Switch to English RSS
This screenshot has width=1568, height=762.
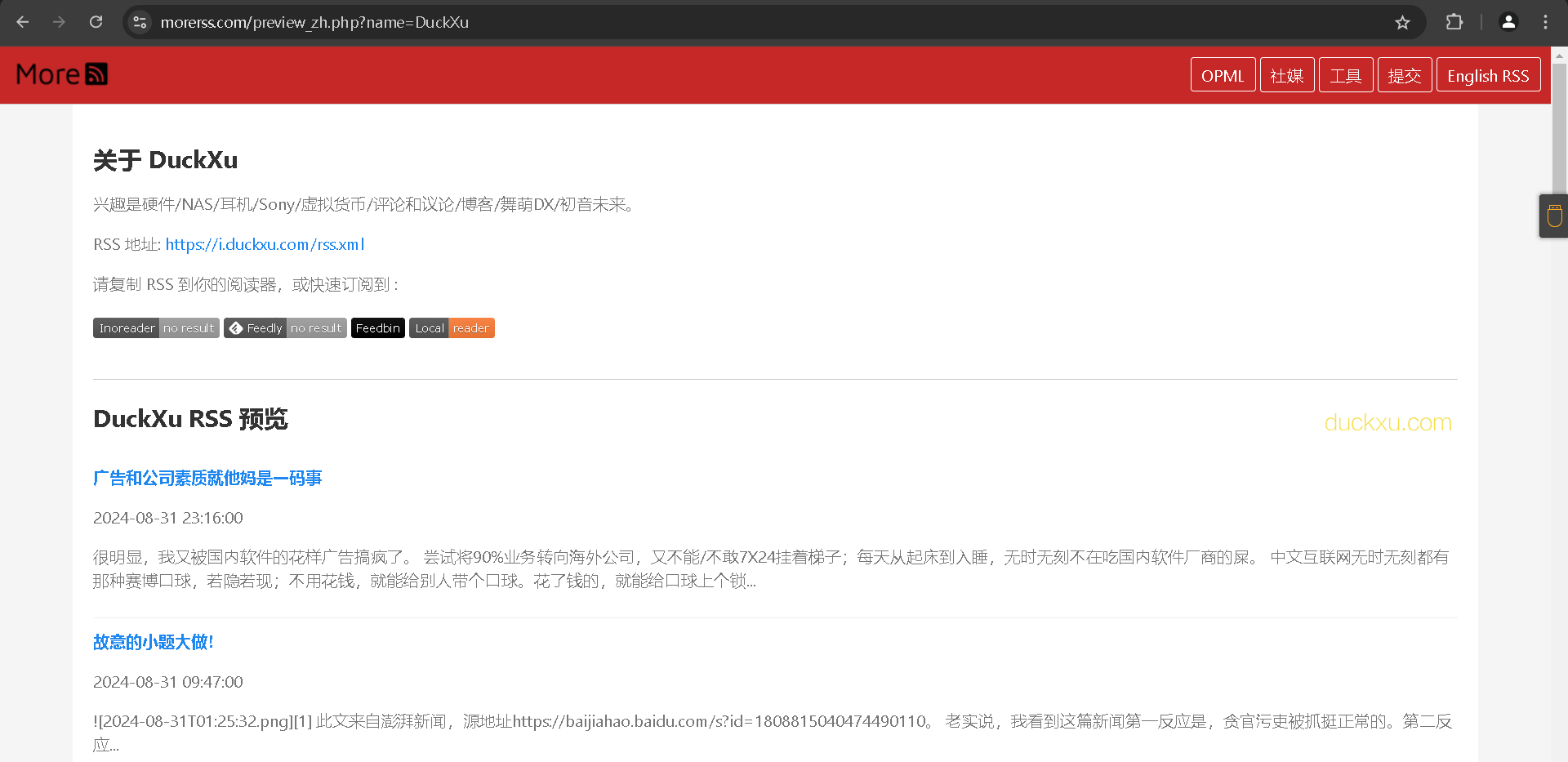[x=1488, y=75]
